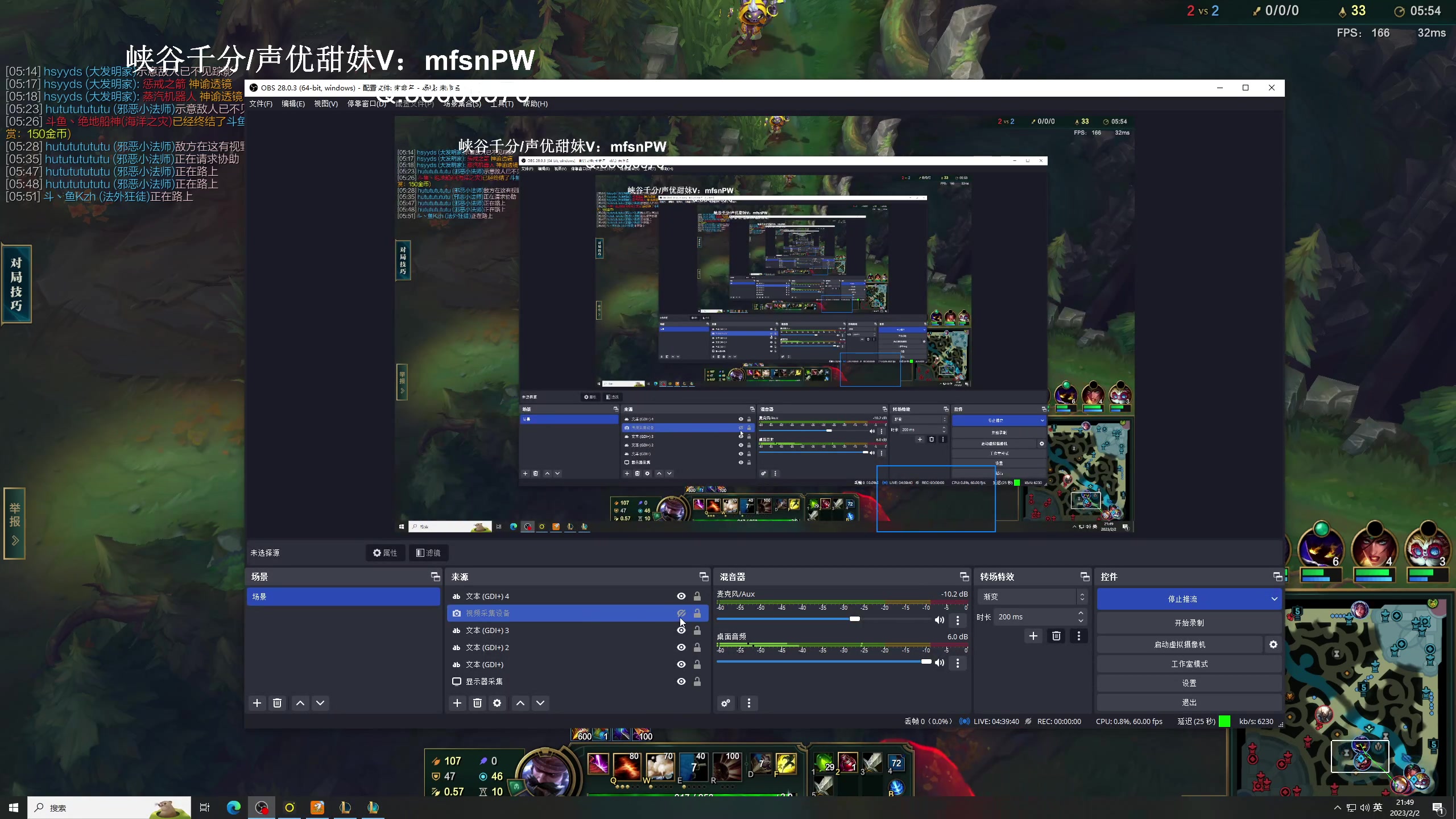
Task: Adjust 桌面音频 volume slider handle
Action: click(926, 661)
